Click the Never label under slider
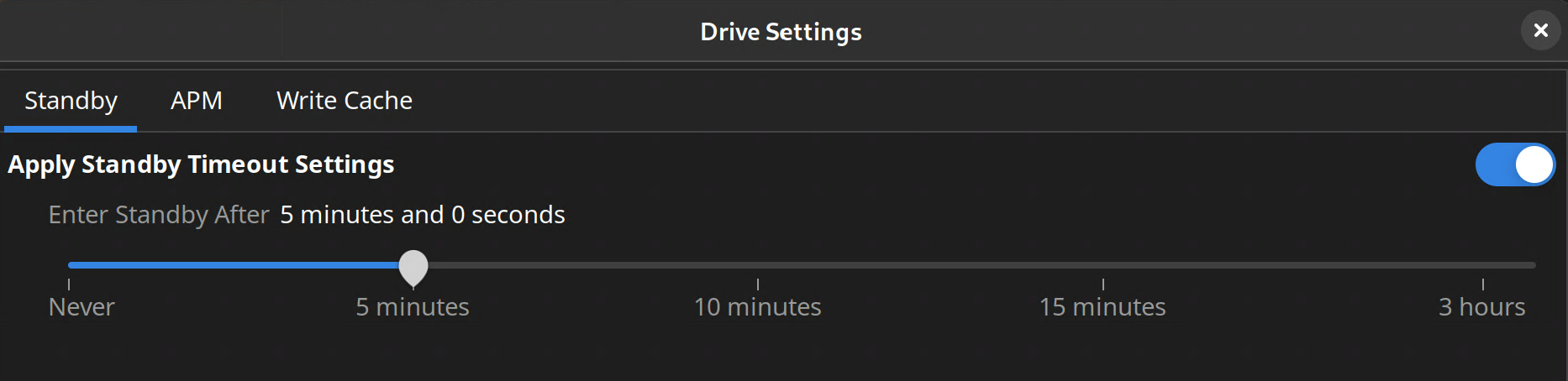1568x381 pixels. click(x=82, y=307)
